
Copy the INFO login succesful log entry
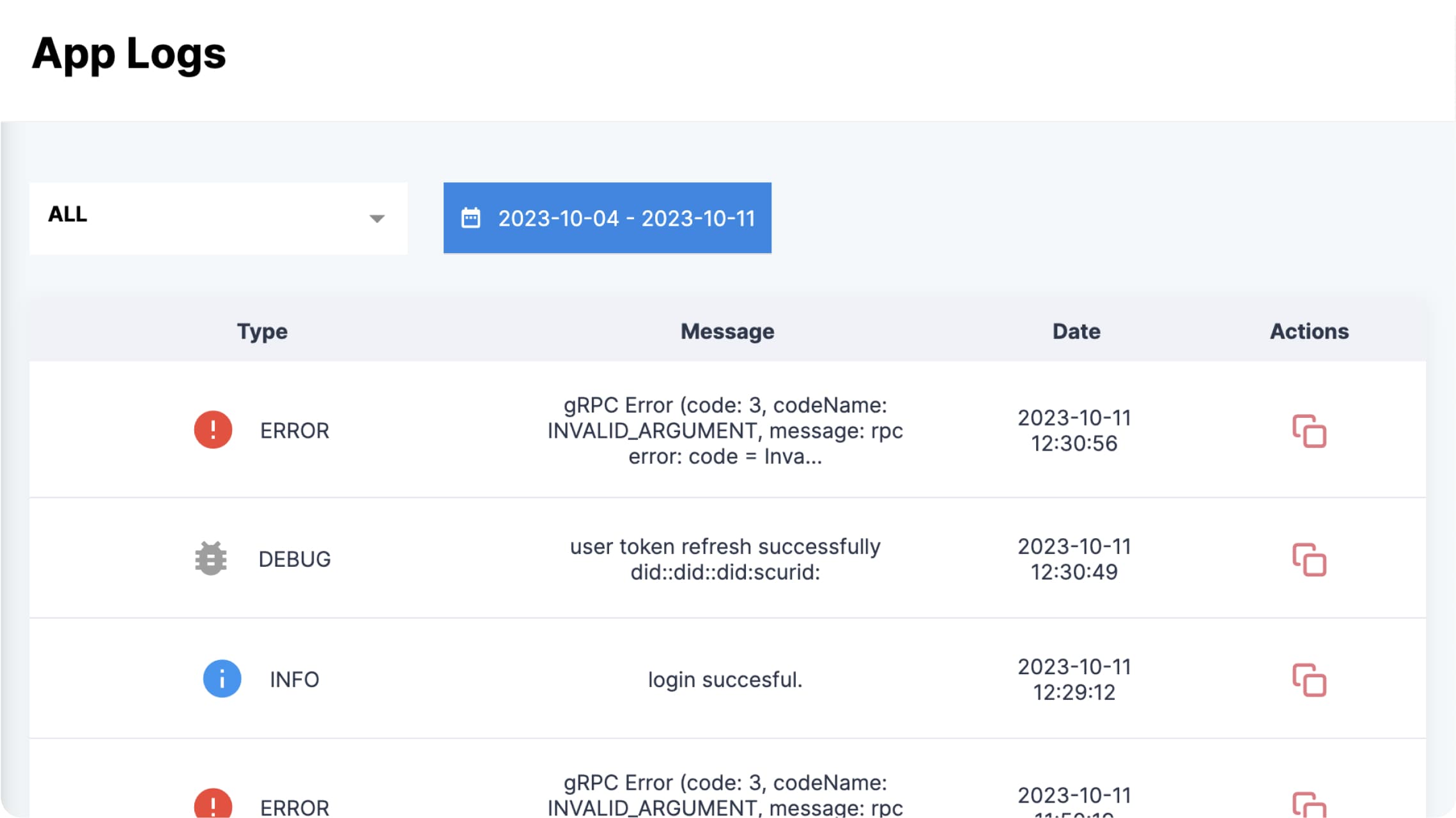(x=1309, y=680)
